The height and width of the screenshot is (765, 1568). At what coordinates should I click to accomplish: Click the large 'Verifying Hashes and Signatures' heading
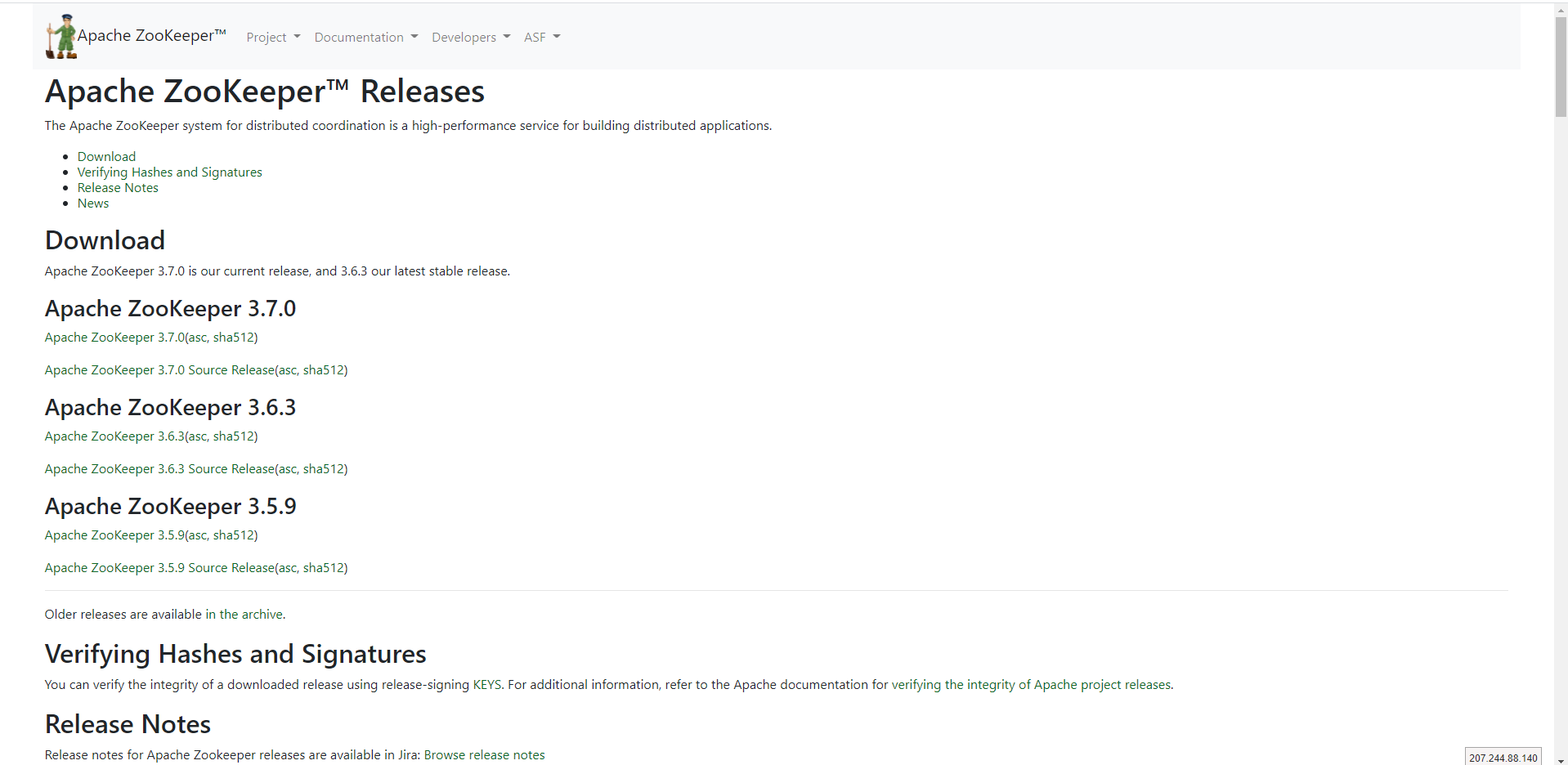tap(235, 654)
